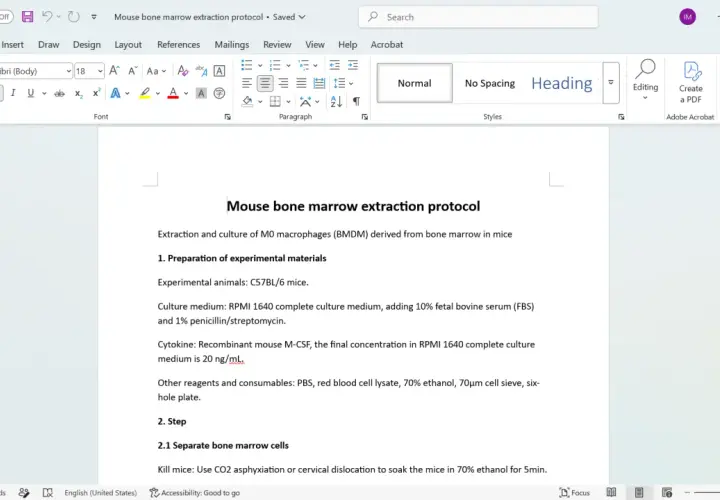The width and height of the screenshot is (720, 500).
Task: Open the Borders button
Action: 275,101
